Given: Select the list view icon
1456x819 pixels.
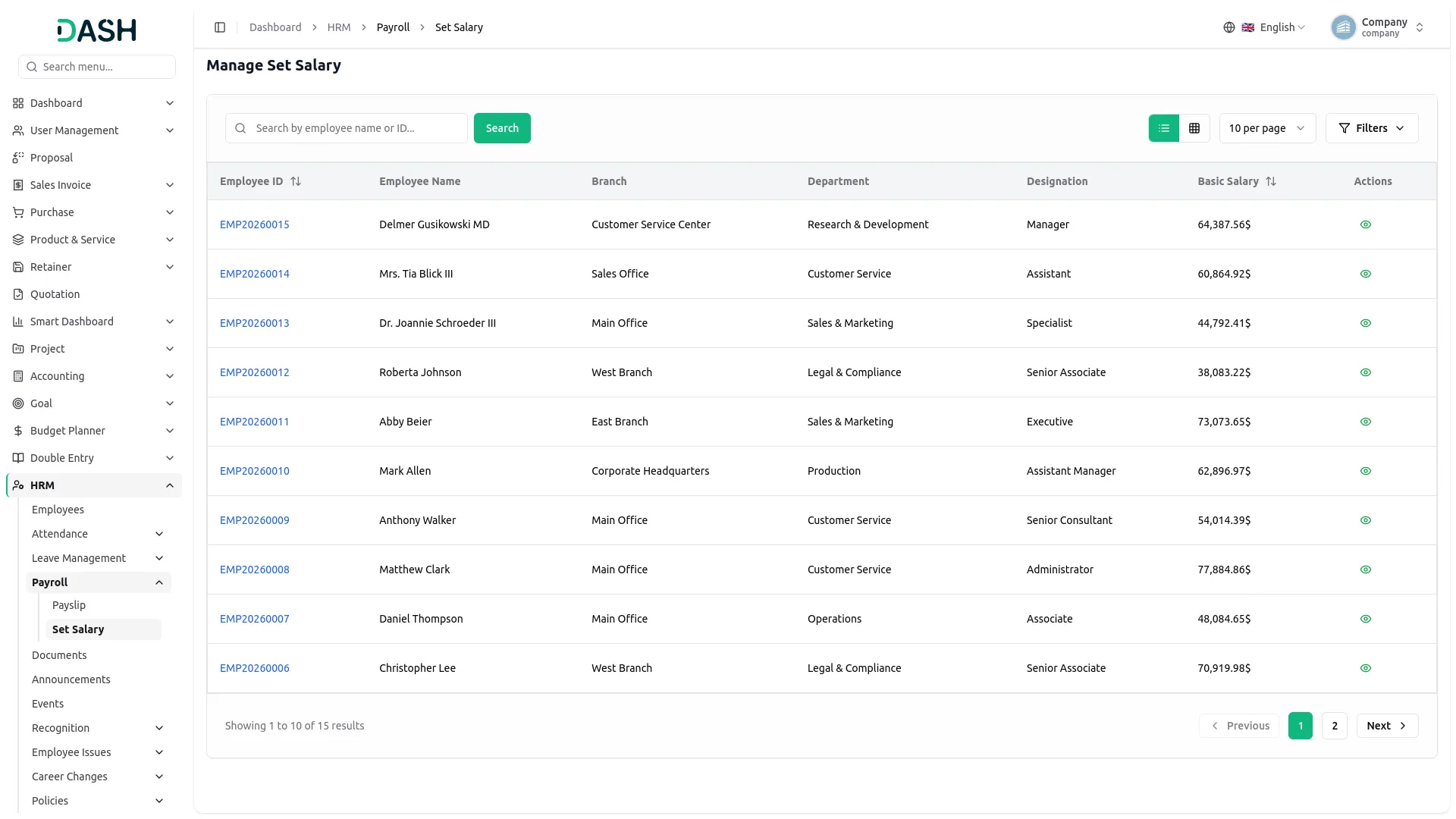Looking at the screenshot, I should pyautogui.click(x=1164, y=128).
